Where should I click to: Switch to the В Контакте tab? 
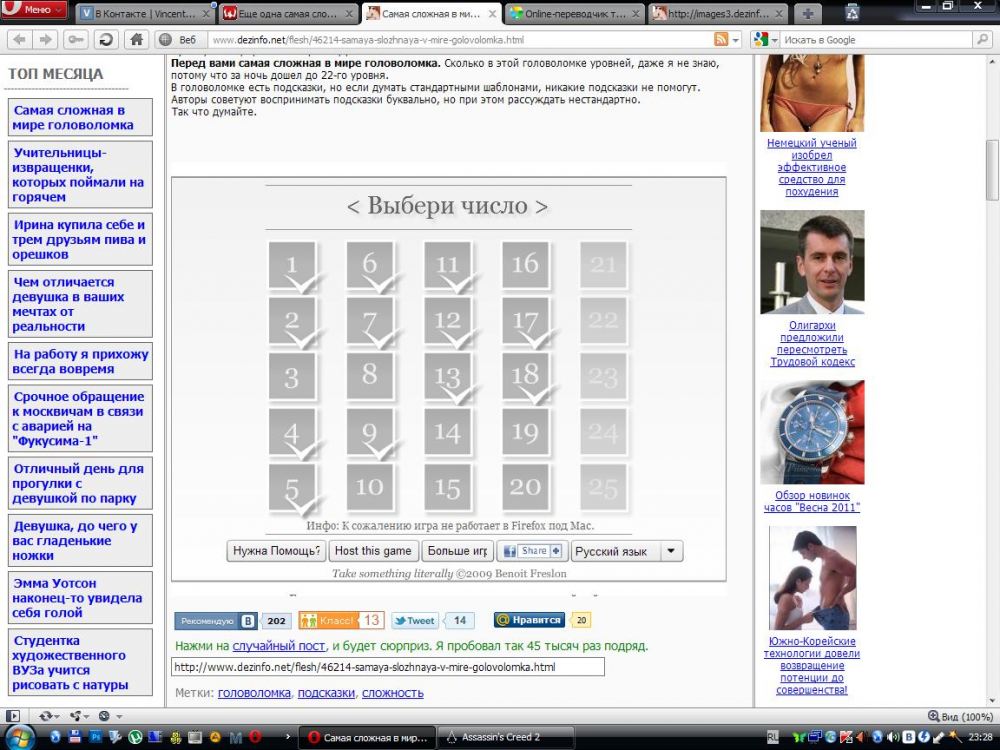144,13
